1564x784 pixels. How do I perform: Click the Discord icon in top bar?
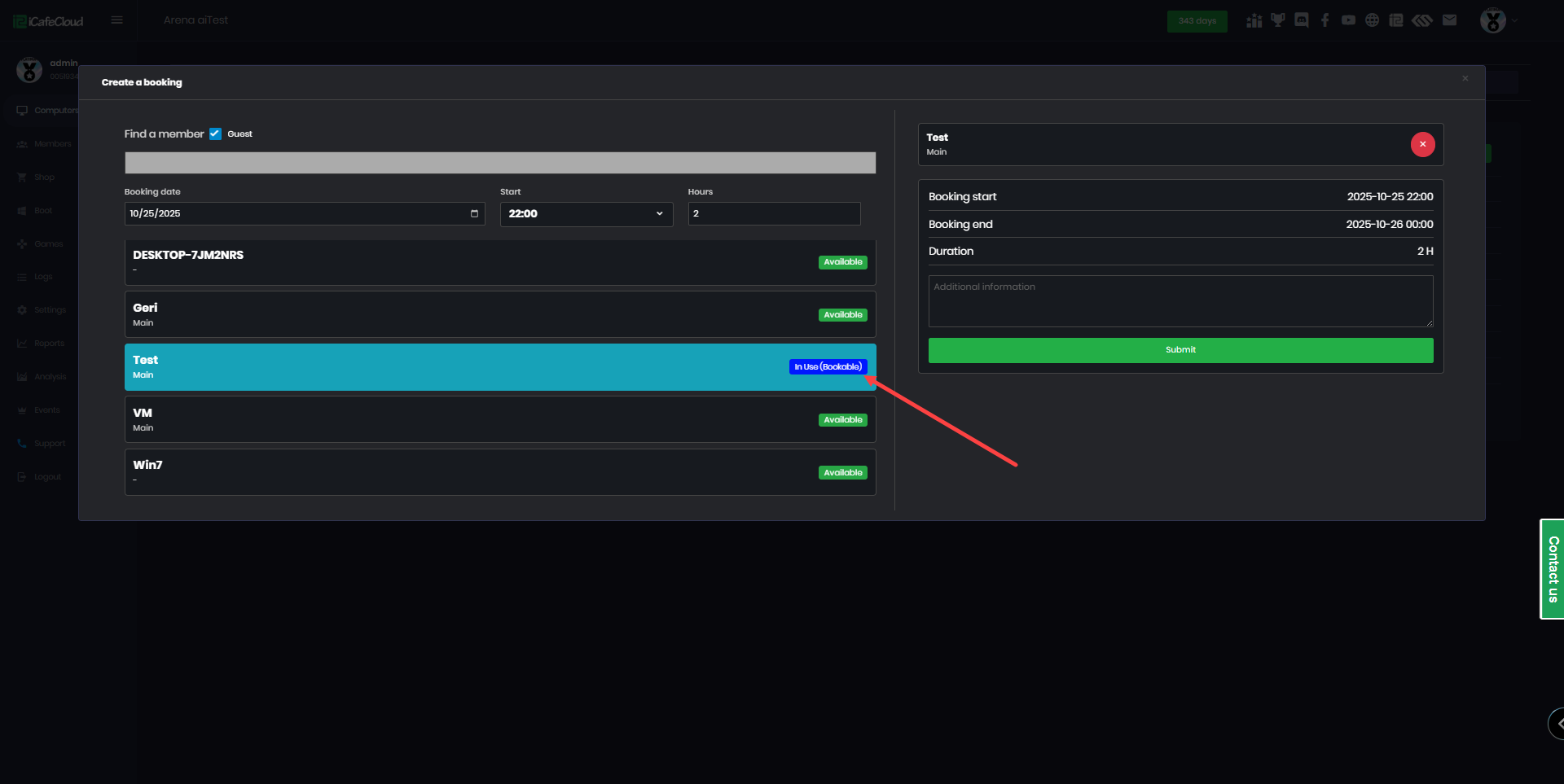(x=1302, y=20)
